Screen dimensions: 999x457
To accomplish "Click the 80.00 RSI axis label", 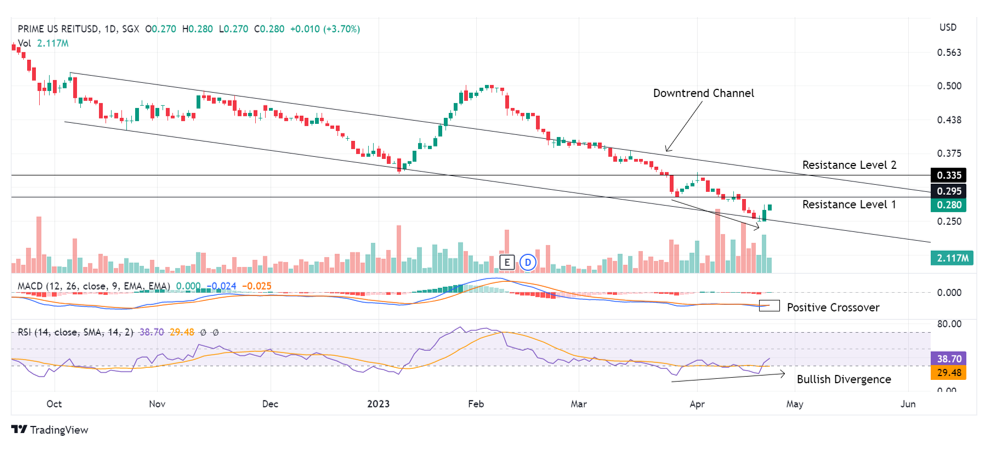I will click(950, 324).
